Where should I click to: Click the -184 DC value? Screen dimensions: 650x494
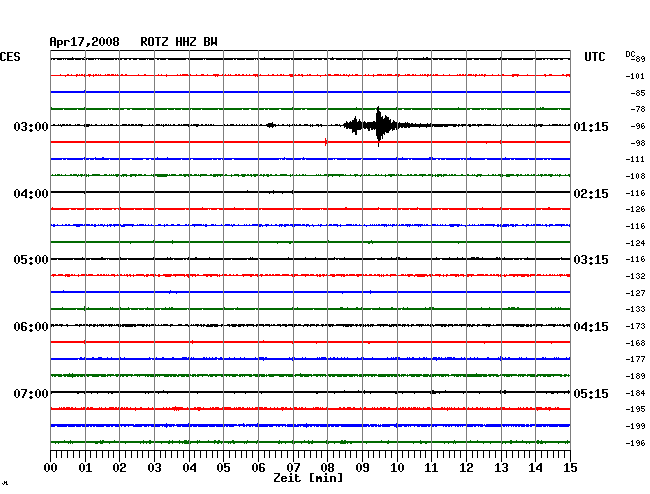click(x=635, y=393)
